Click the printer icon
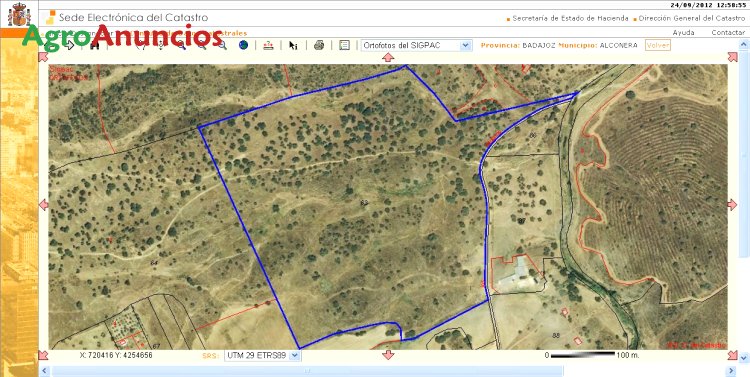Viewport: 750px width, 377px height. 319,45
